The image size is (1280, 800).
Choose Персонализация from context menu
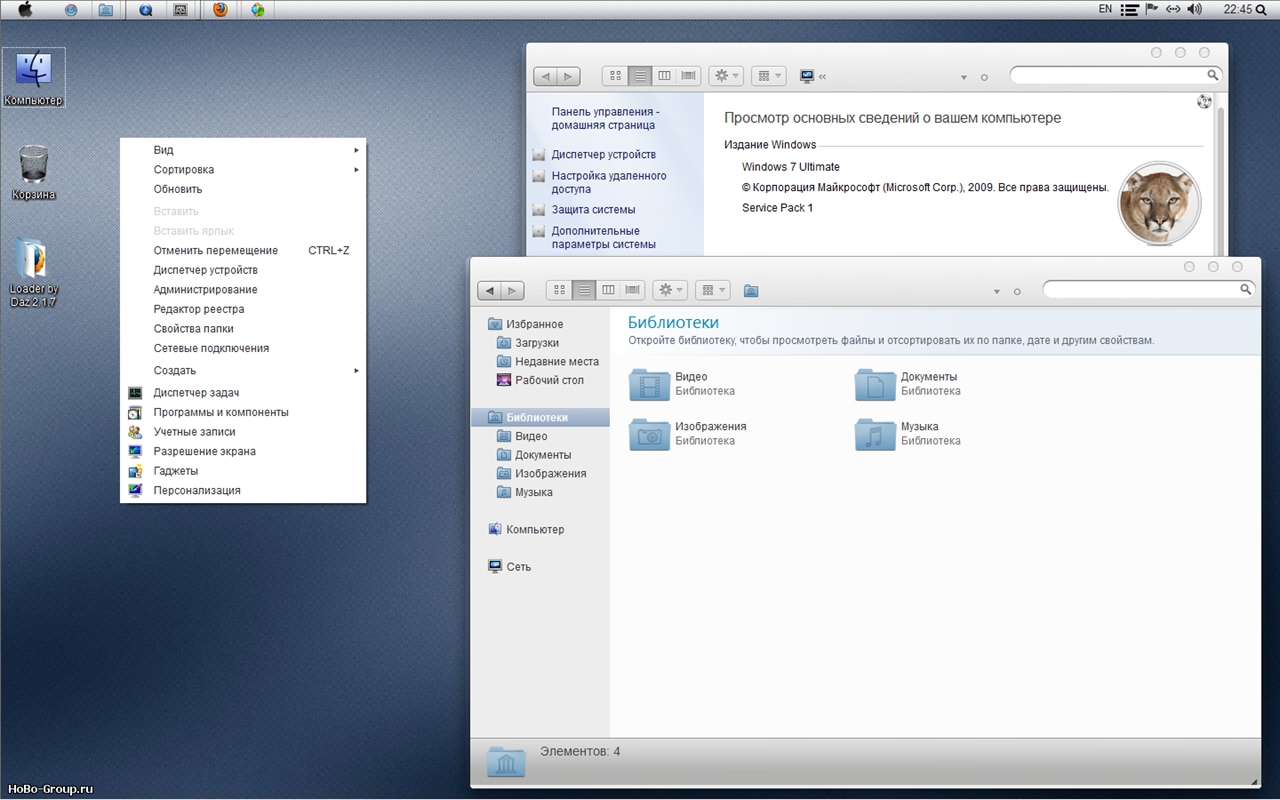197,491
